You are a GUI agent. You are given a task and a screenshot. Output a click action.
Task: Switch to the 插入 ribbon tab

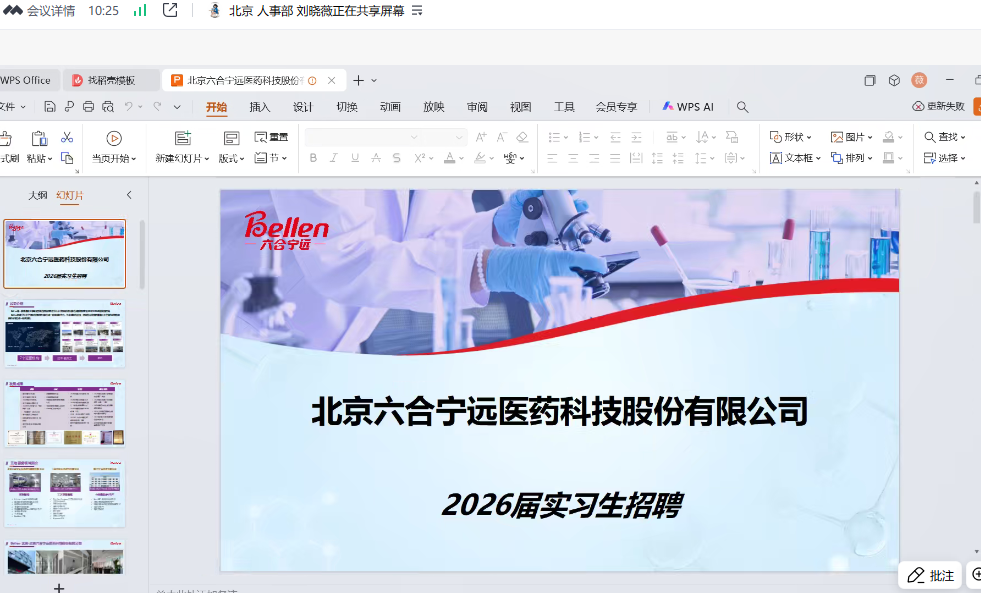pyautogui.click(x=260, y=107)
